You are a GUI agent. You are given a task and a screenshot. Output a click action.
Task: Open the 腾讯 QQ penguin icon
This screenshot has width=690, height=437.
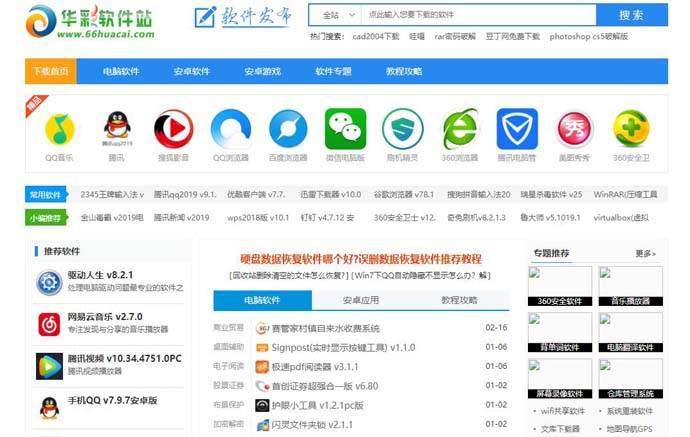pyautogui.click(x=117, y=128)
